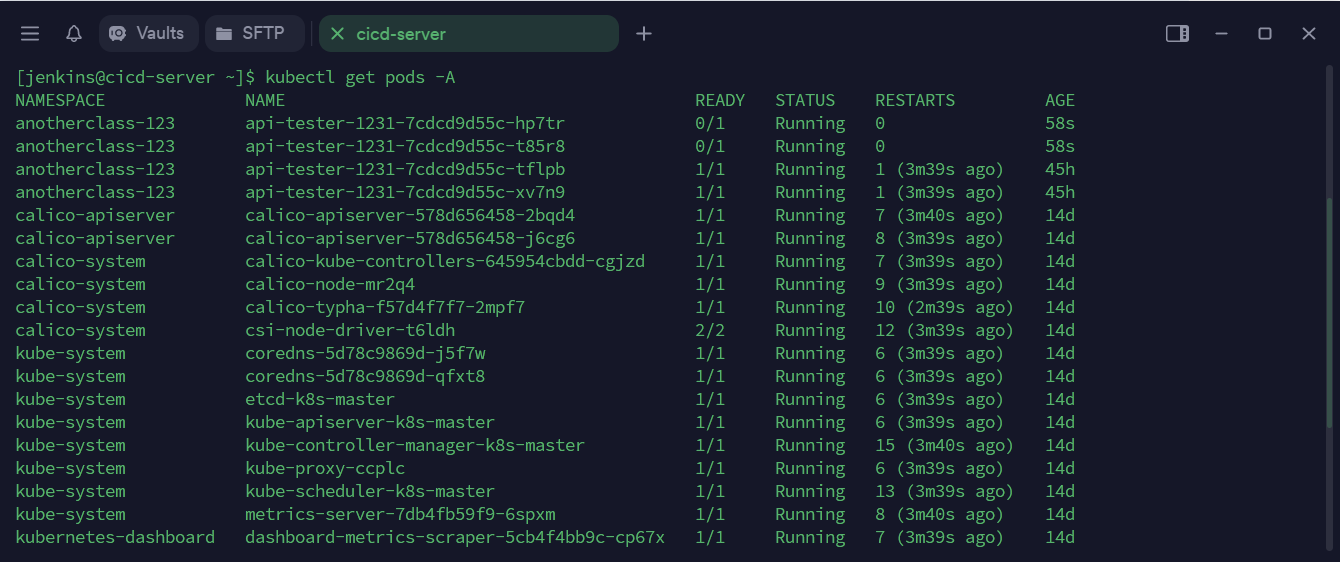Click 0/1 ready value of hp7tr pod
The width and height of the screenshot is (1340, 562).
[710, 123]
